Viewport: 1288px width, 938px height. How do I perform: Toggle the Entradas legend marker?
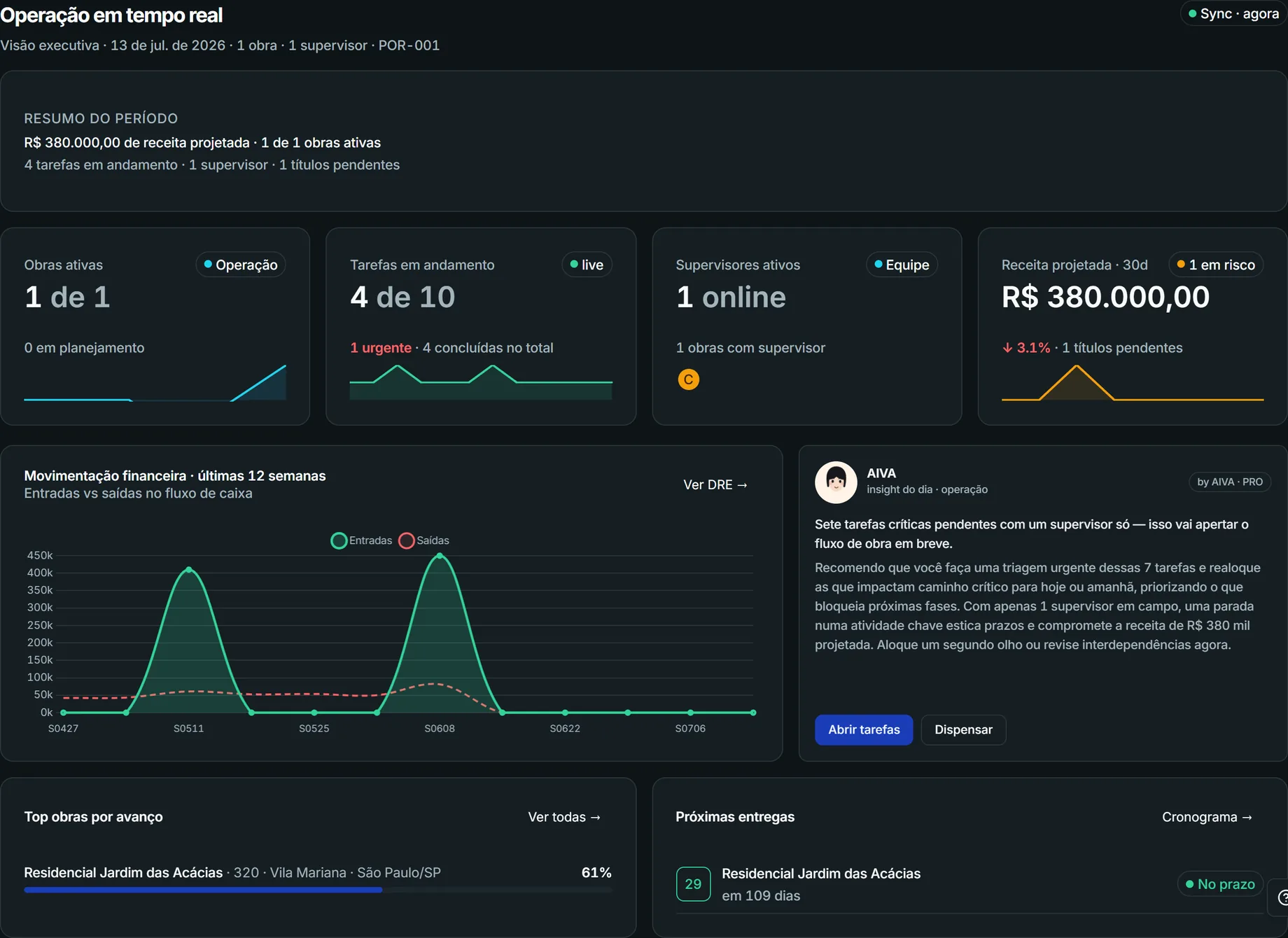pyautogui.click(x=339, y=540)
